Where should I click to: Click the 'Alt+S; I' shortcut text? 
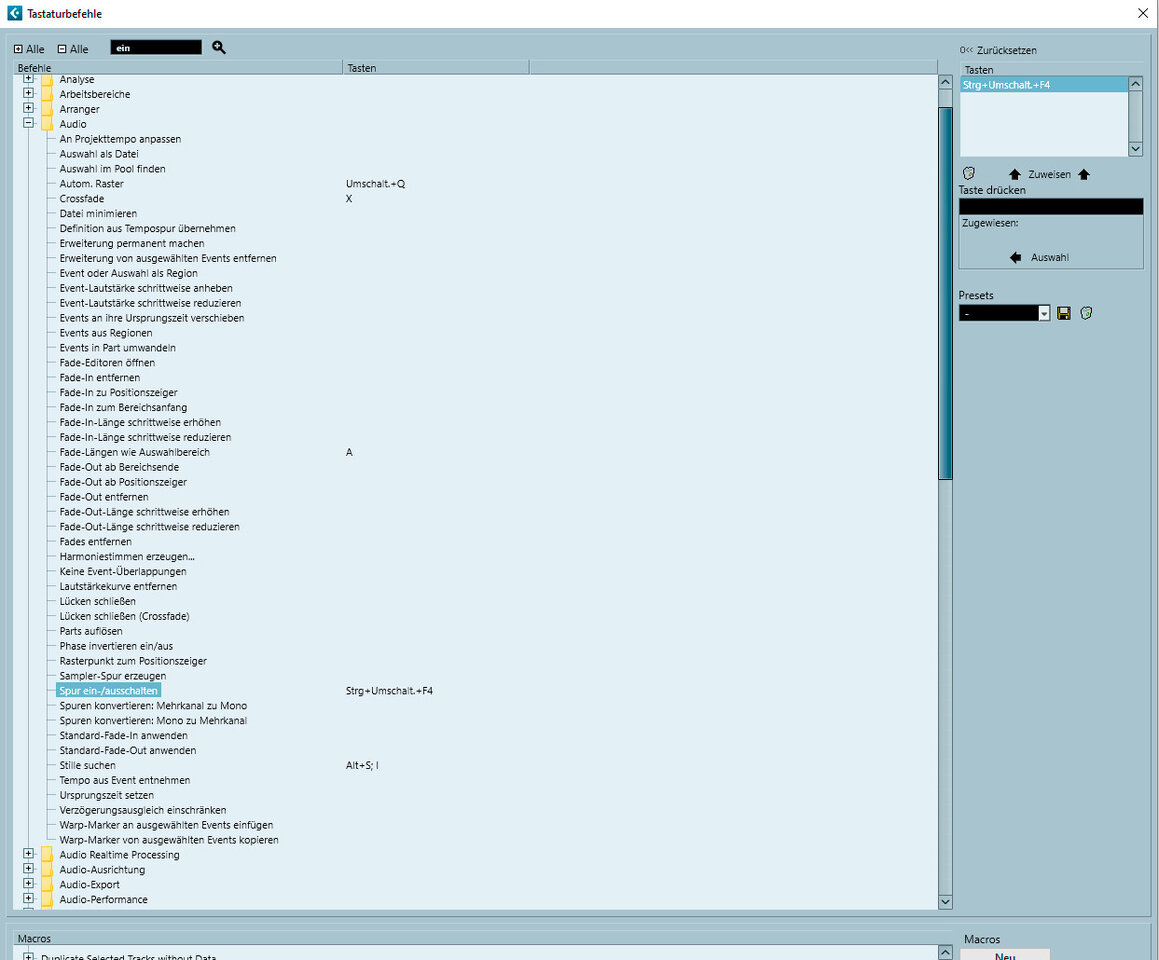pyautogui.click(x=362, y=765)
